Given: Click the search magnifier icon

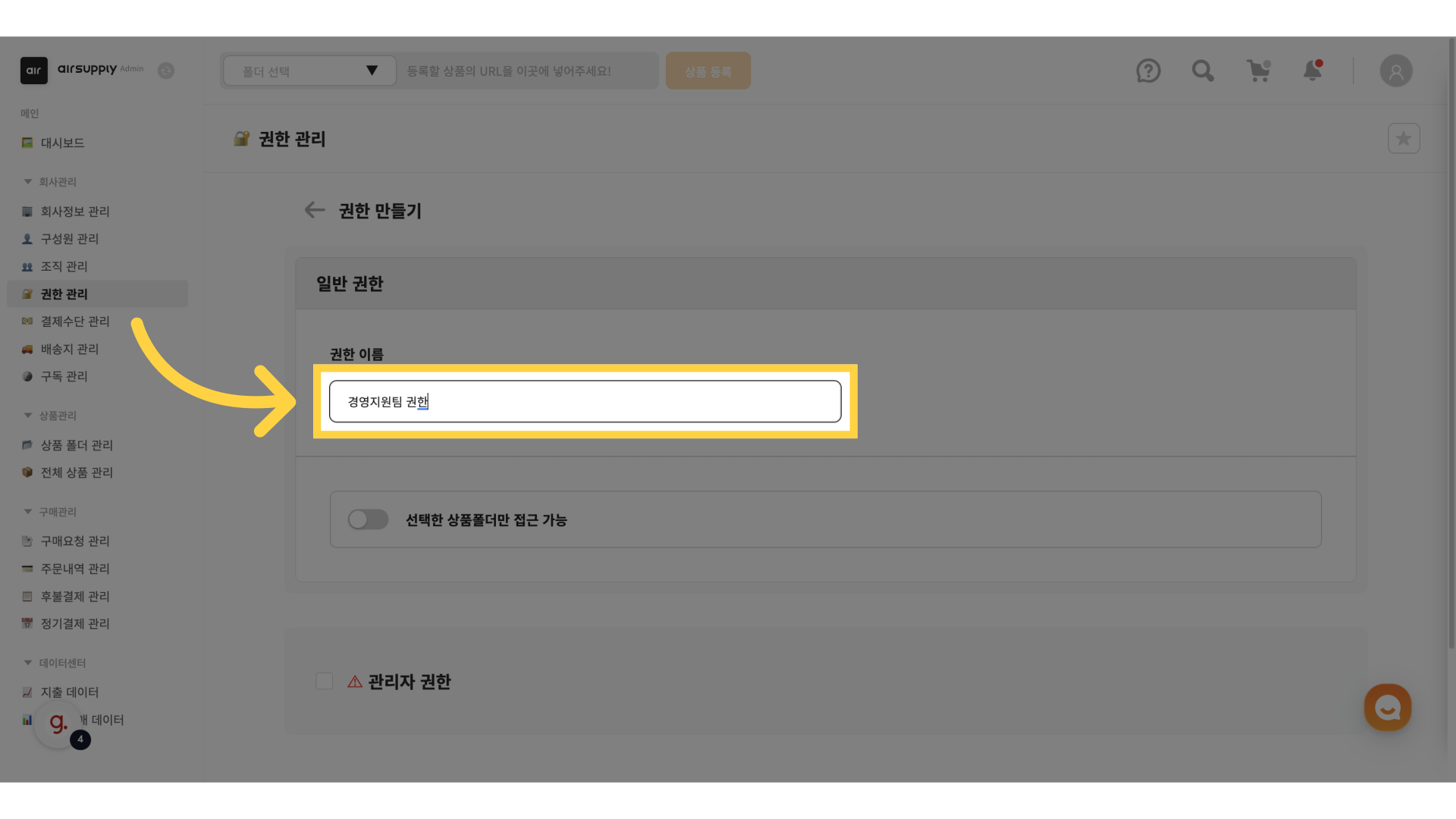Looking at the screenshot, I should tap(1203, 71).
